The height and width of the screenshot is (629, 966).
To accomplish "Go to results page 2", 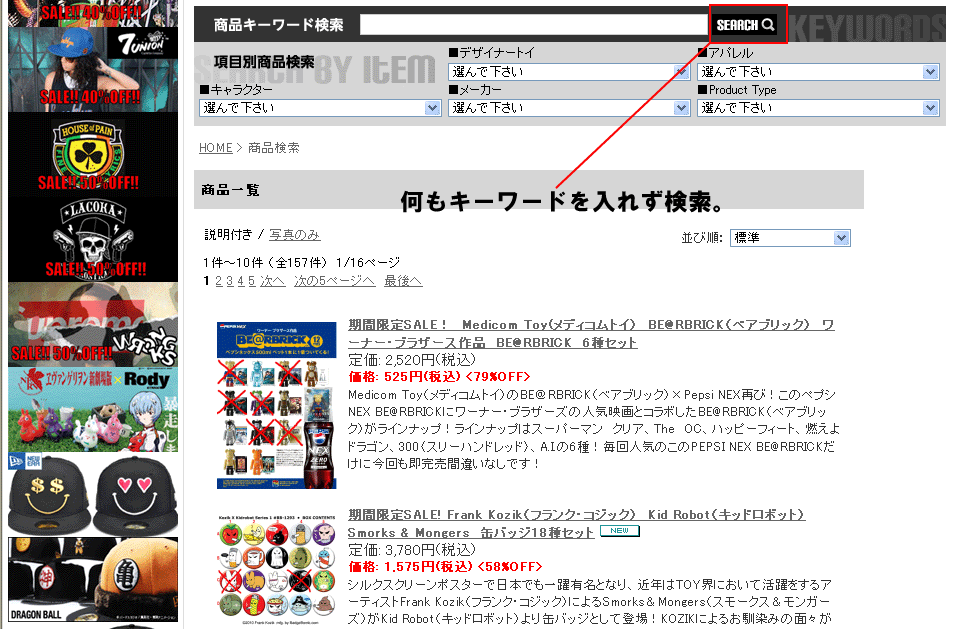I will click(218, 281).
